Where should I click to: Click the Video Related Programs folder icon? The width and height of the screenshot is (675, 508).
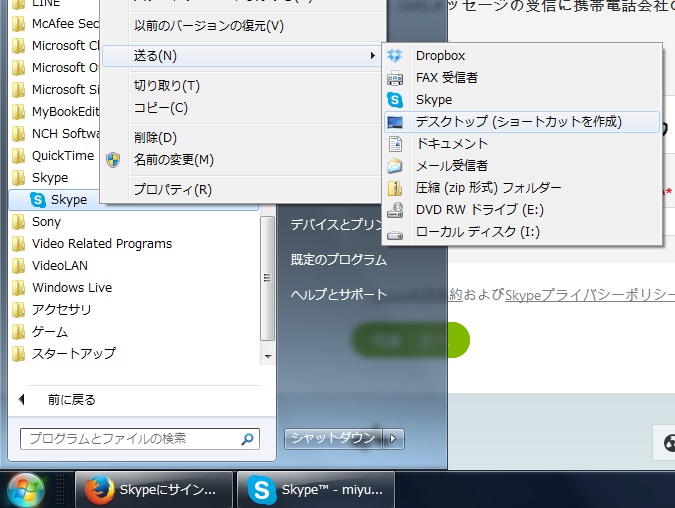point(19,244)
